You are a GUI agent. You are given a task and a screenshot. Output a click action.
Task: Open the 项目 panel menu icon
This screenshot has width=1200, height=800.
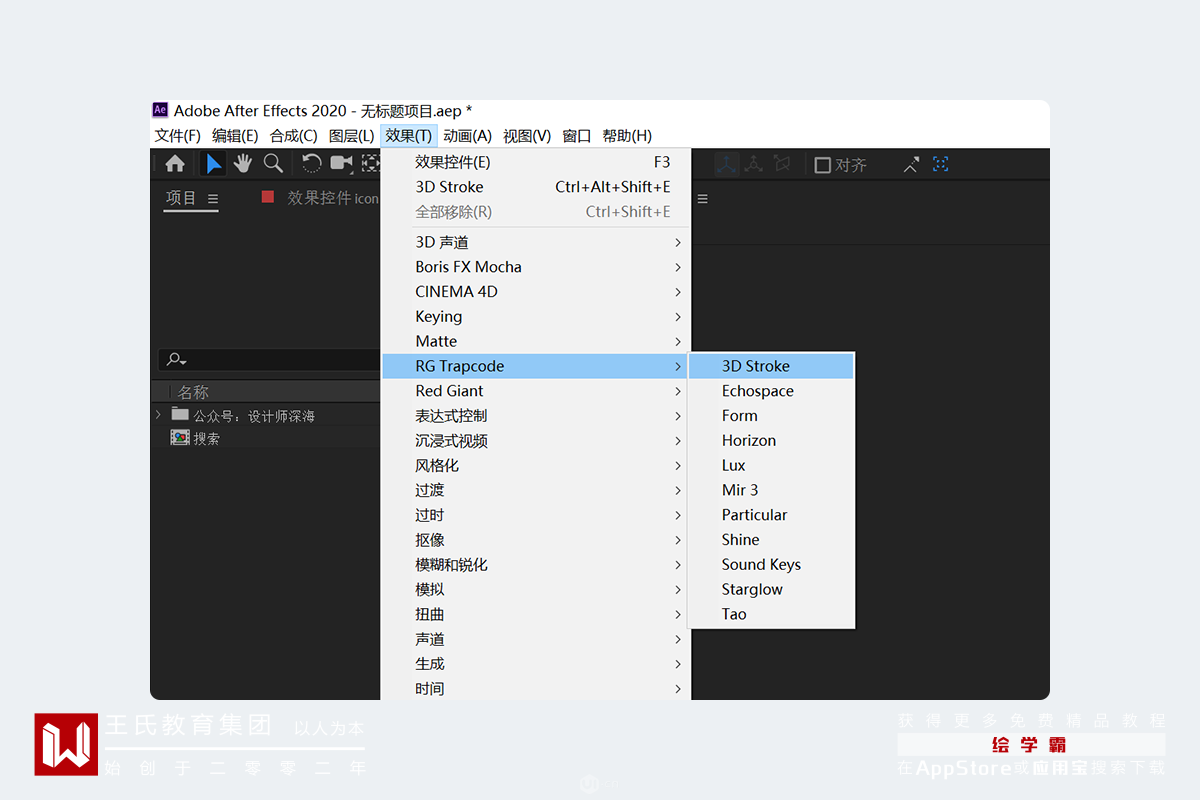(x=212, y=199)
